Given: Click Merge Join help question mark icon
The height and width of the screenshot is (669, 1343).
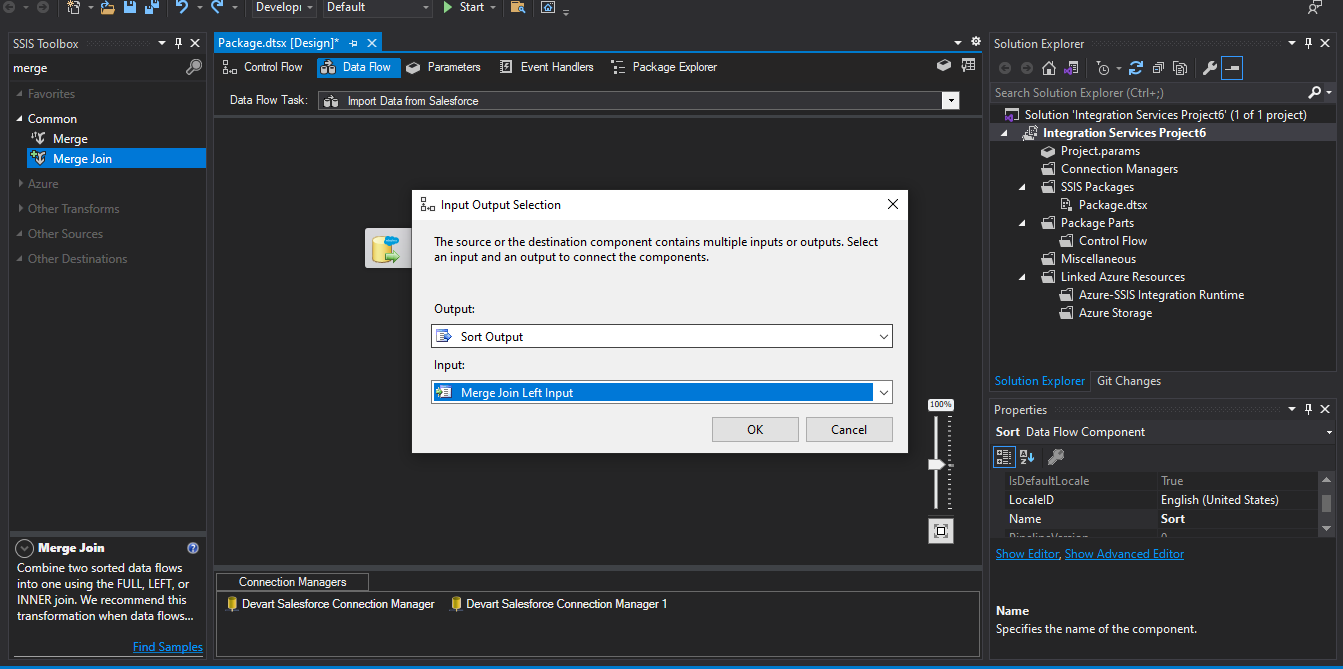Looking at the screenshot, I should coord(193,548).
